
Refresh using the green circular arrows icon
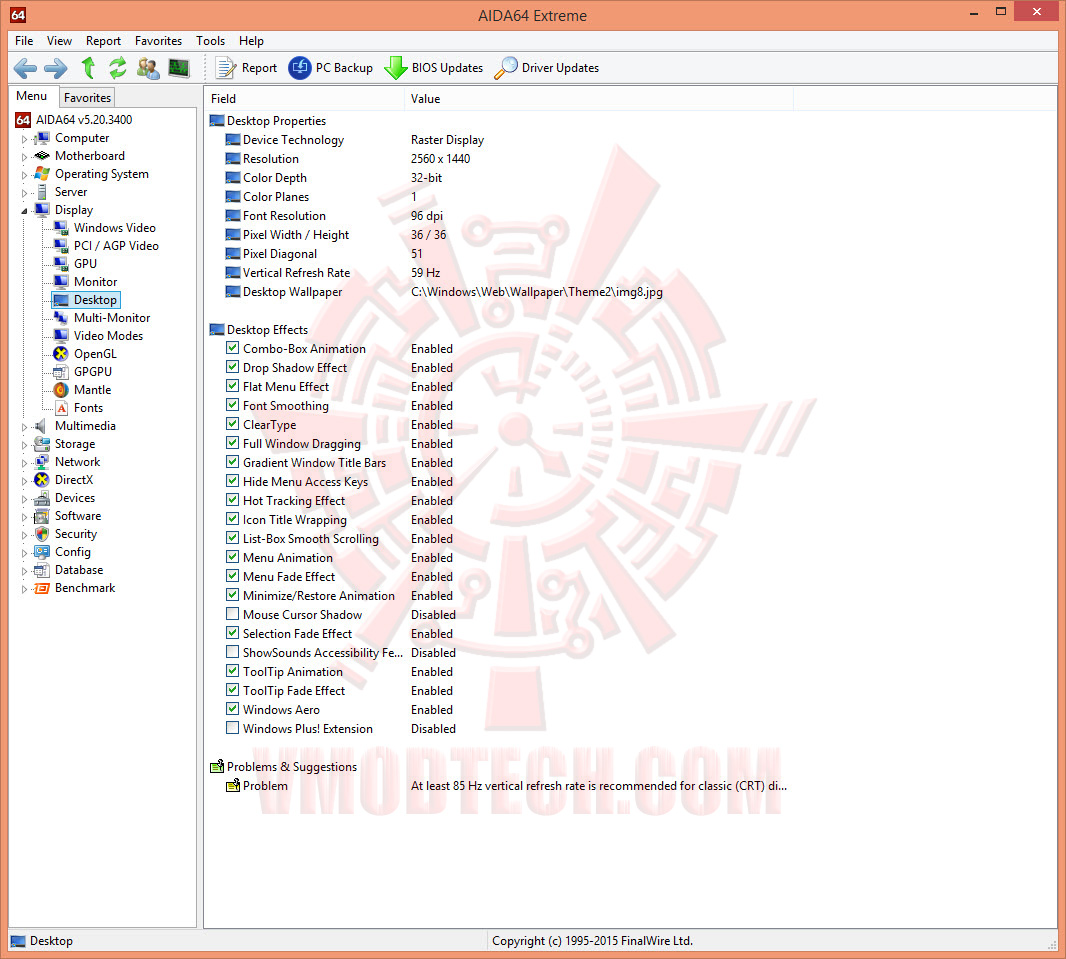point(118,68)
